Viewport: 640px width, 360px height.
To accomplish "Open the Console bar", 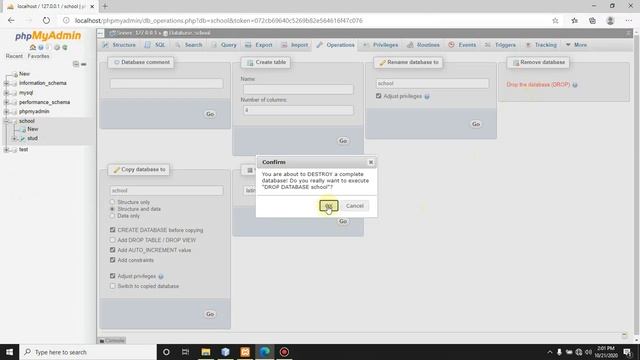I will (x=112, y=340).
